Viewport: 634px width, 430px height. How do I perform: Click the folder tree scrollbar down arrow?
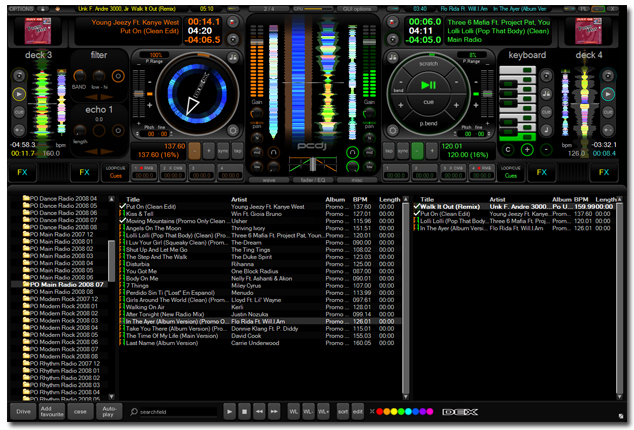coord(111,397)
